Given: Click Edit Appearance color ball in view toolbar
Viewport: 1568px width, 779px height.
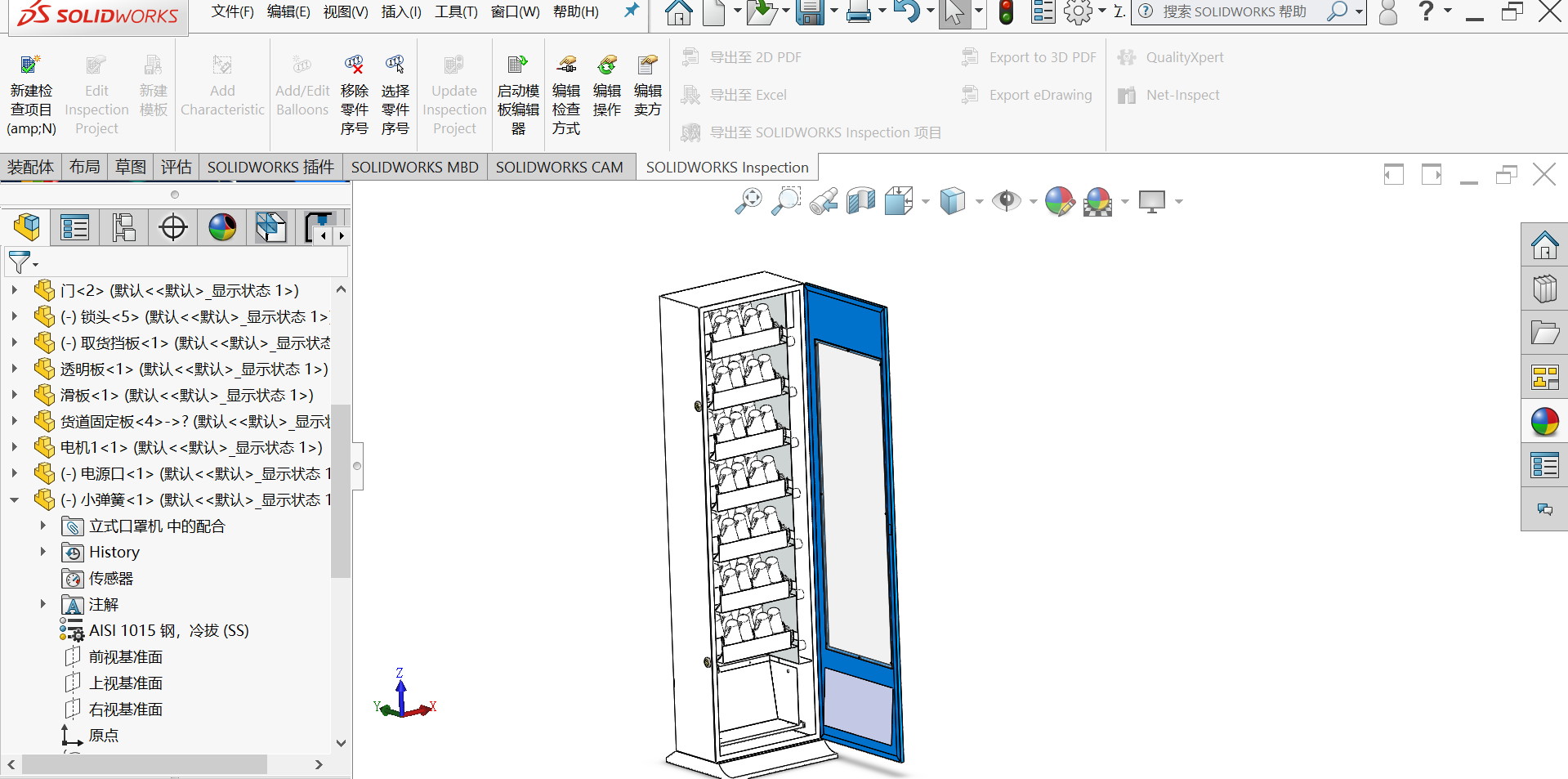Looking at the screenshot, I should click(1060, 201).
